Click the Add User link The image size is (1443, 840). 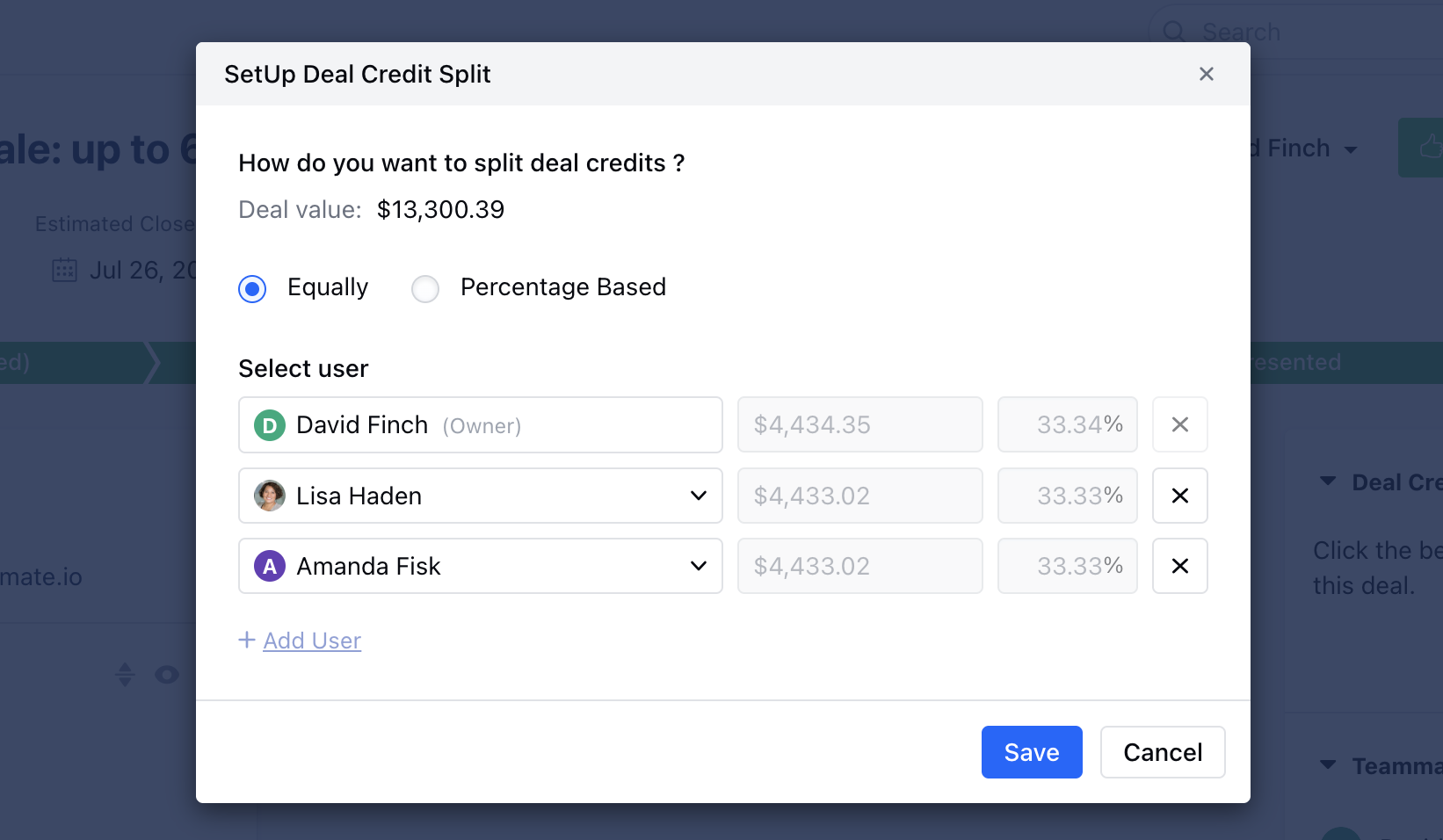coord(300,641)
